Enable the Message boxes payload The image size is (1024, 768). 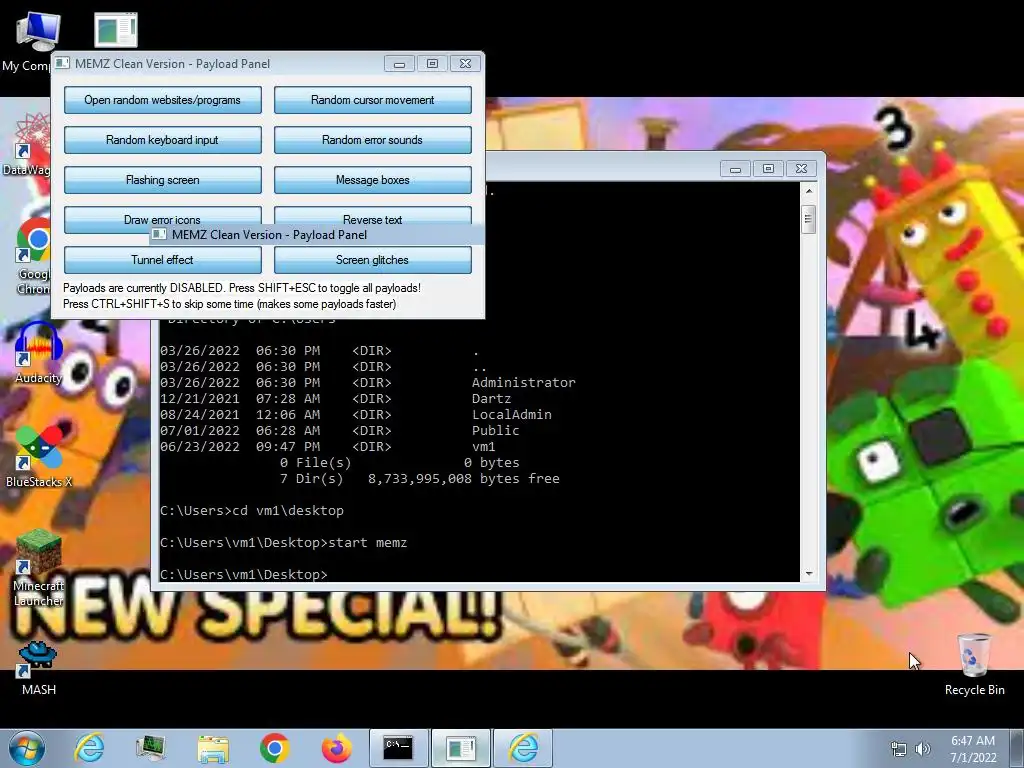pyautogui.click(x=372, y=180)
